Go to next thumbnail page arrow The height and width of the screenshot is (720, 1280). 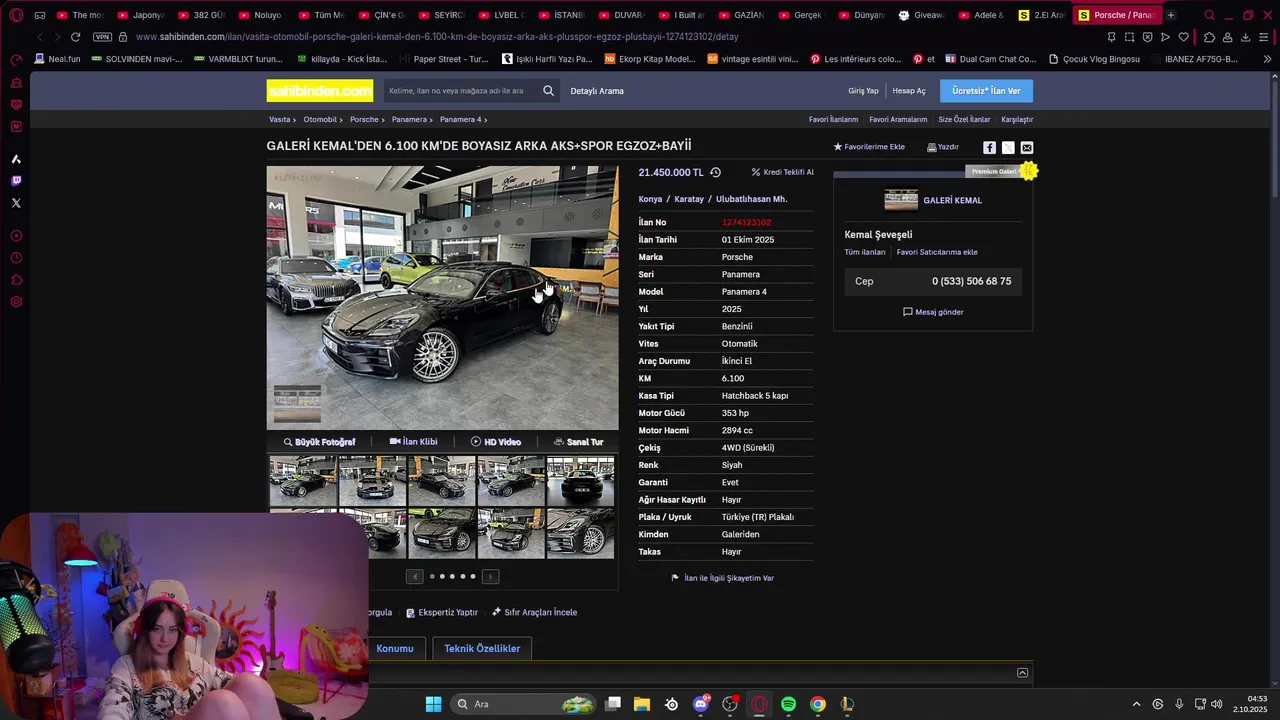point(490,576)
